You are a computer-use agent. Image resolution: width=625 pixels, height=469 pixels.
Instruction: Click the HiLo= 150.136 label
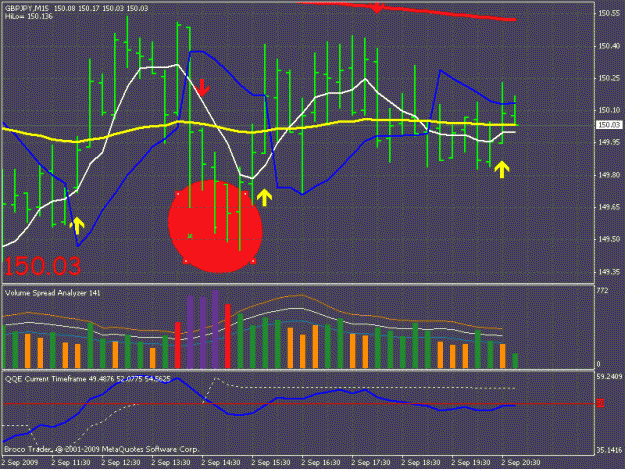coord(29,16)
